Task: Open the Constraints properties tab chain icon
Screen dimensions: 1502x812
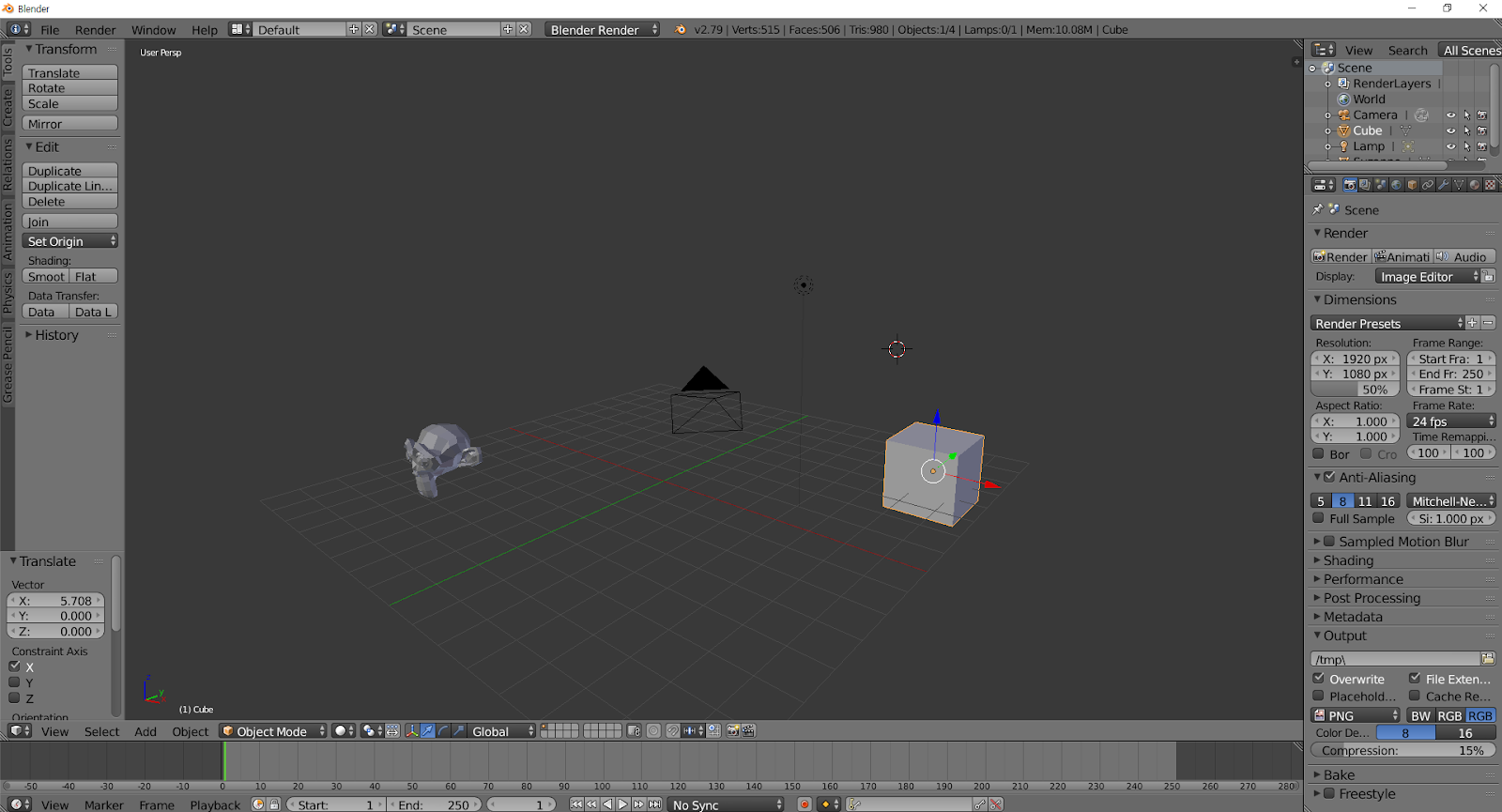Action: 1428,185
